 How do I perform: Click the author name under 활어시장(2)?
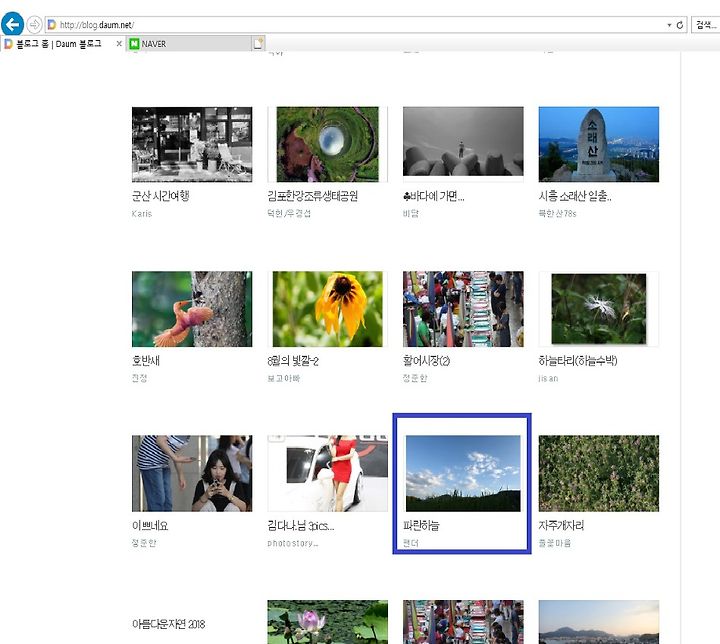click(415, 378)
